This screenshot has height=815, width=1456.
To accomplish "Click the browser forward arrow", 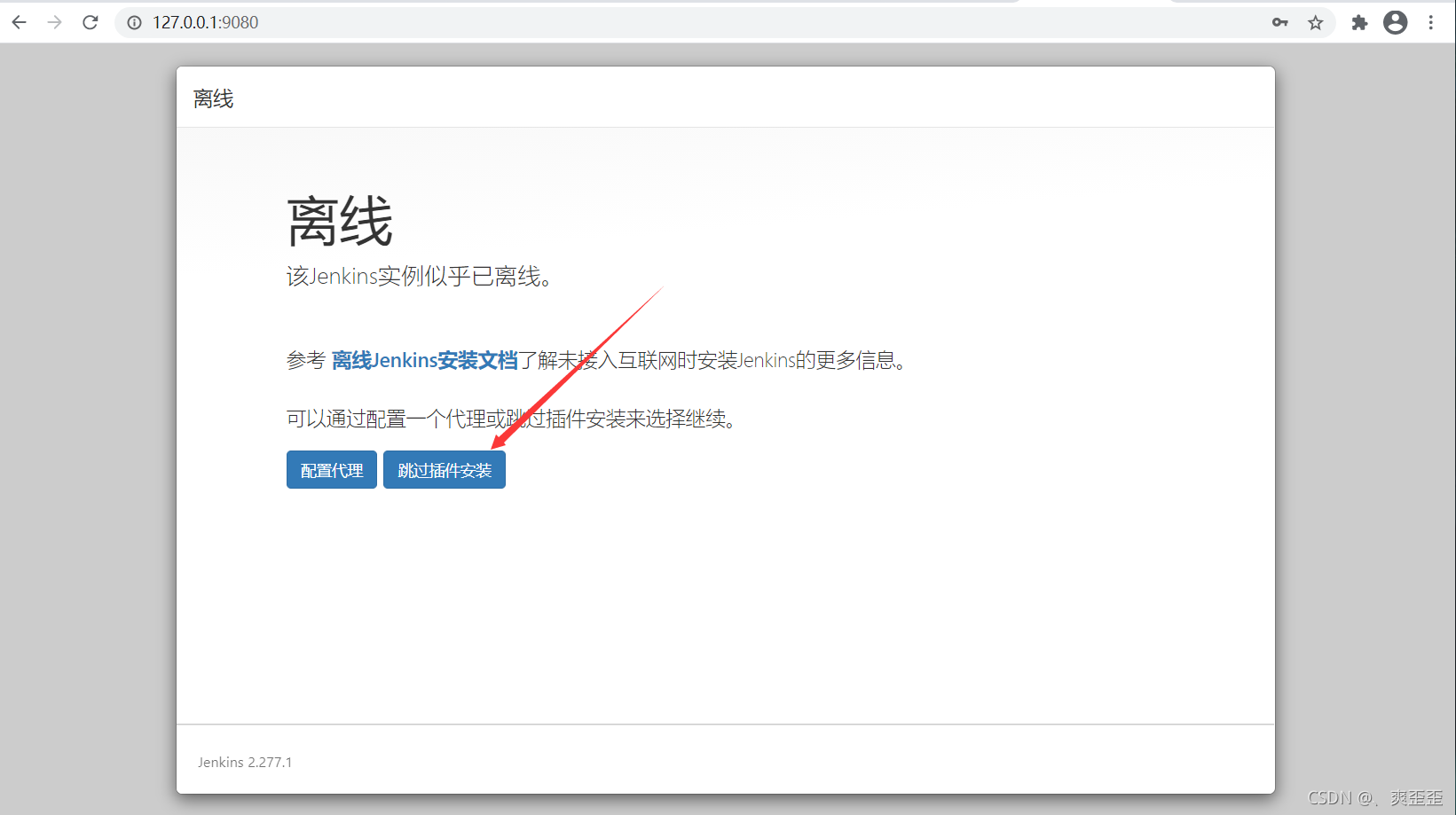I will point(55,22).
